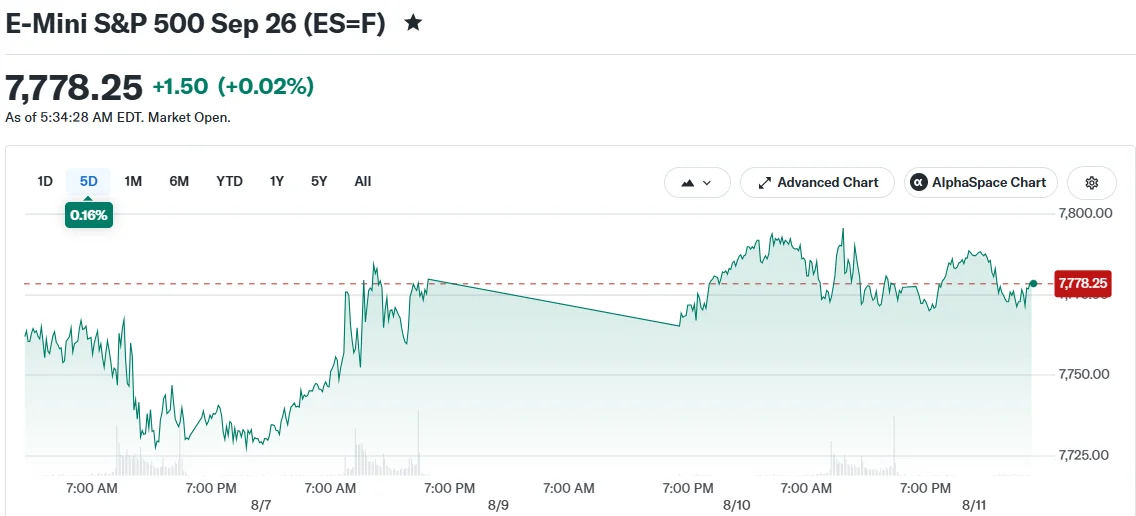Click the 7,750.00 axis label
Viewport: 1136px width, 516px height.
pyautogui.click(x=1085, y=374)
